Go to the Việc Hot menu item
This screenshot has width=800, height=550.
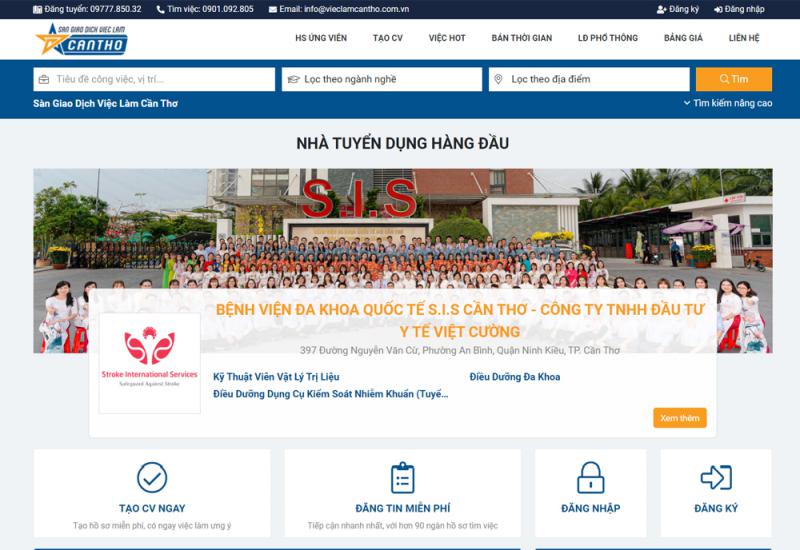pos(447,38)
